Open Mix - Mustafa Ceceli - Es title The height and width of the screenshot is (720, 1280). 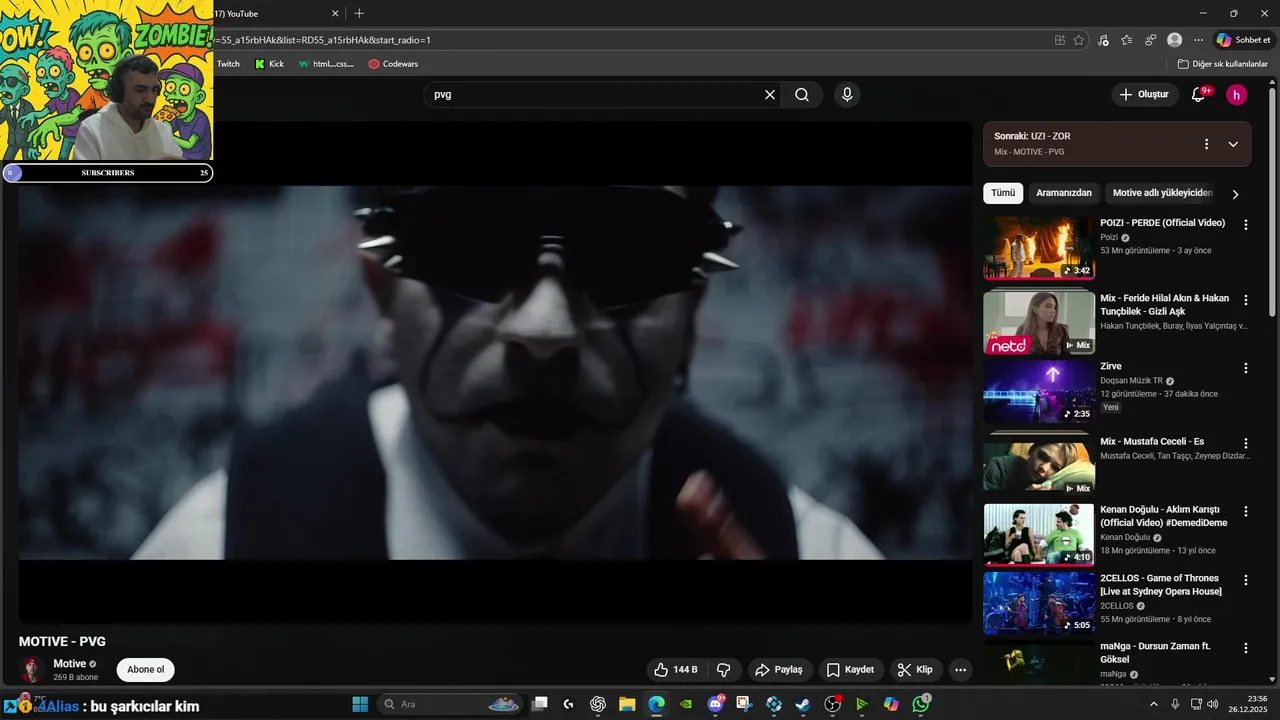[1152, 442]
